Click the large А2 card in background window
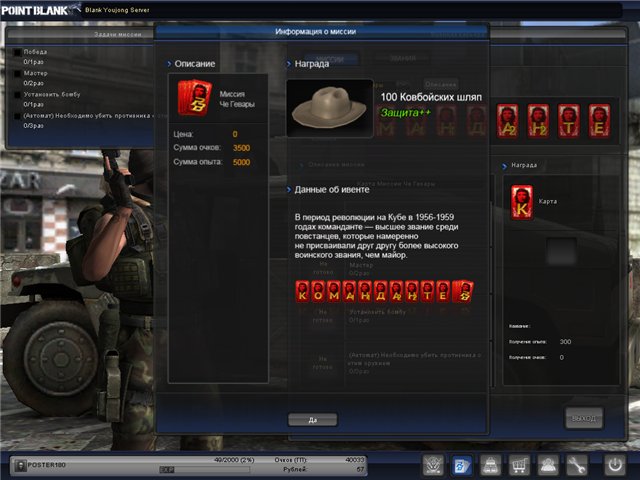The height and width of the screenshot is (480, 640). [x=508, y=120]
